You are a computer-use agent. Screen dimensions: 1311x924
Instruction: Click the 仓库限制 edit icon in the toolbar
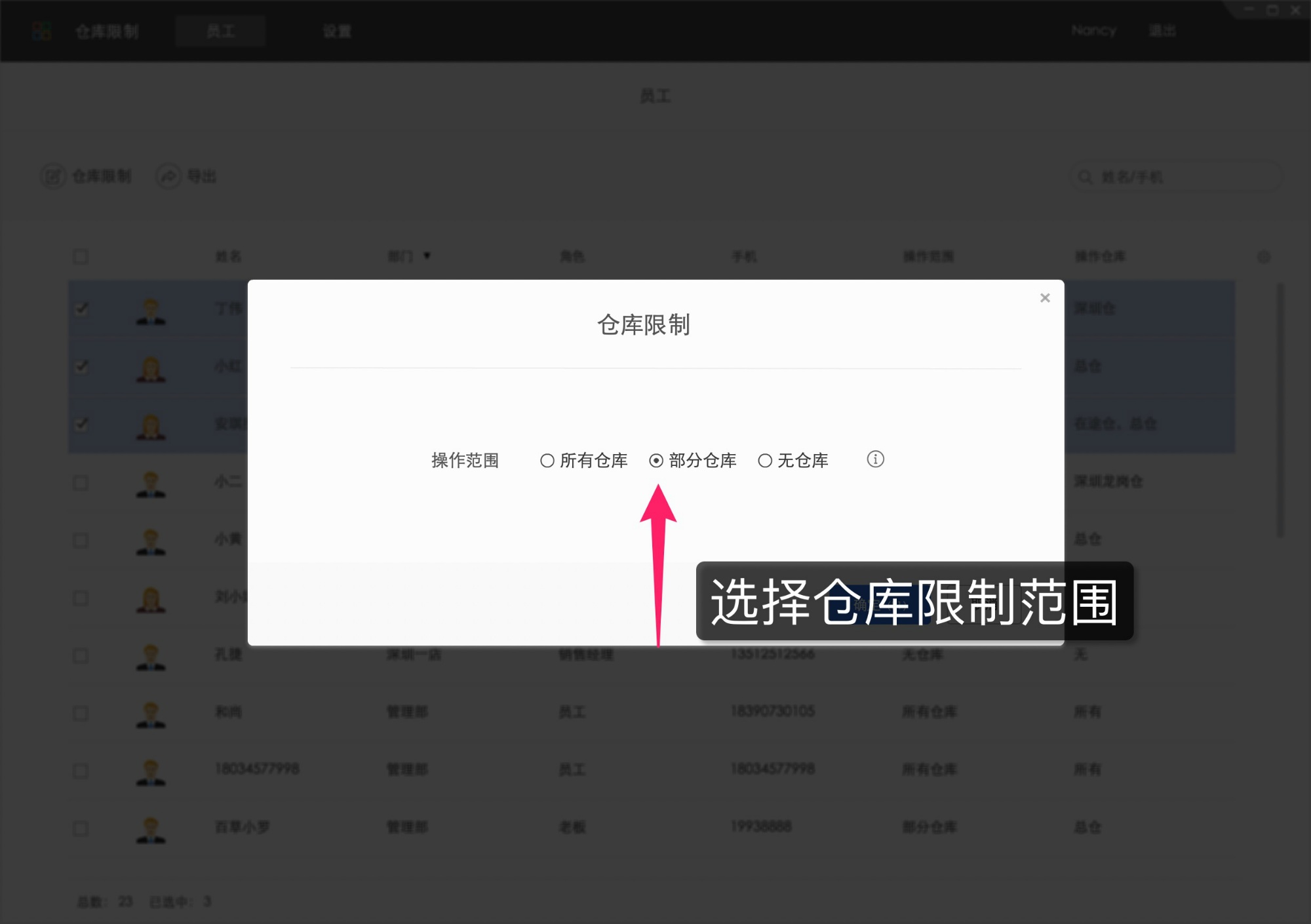pos(55,176)
